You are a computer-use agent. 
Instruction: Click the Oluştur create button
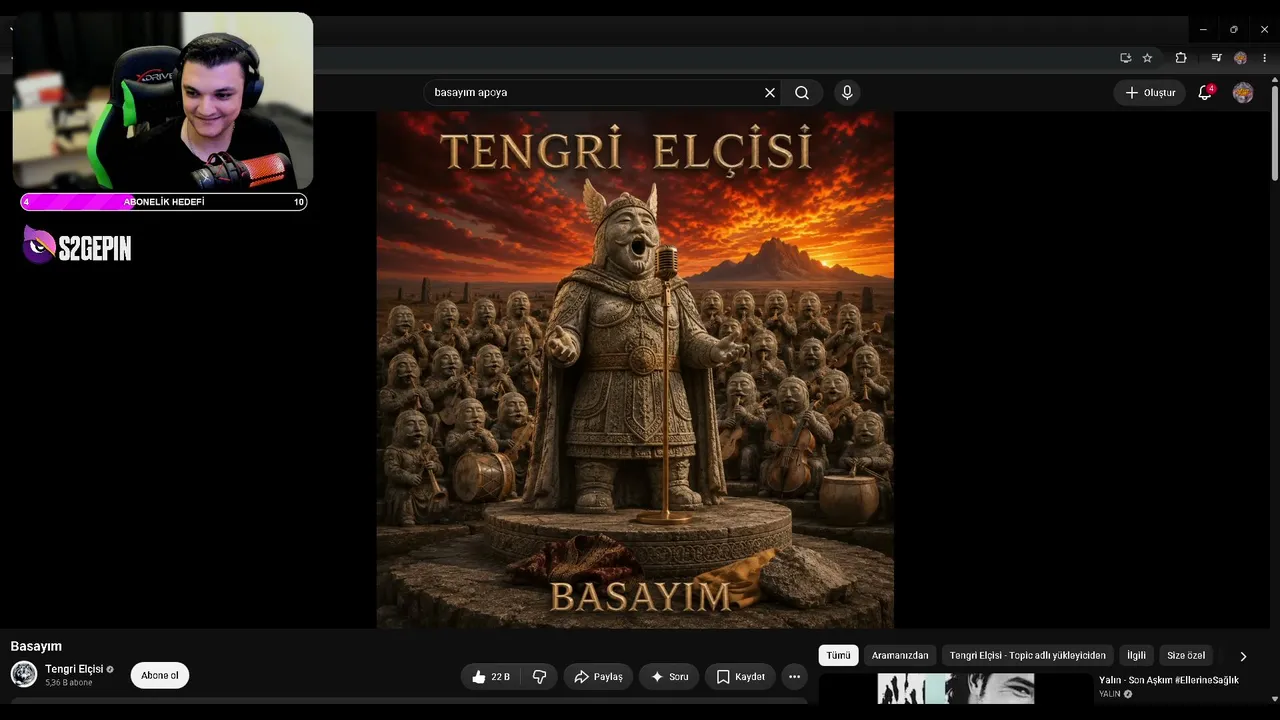click(x=1150, y=93)
